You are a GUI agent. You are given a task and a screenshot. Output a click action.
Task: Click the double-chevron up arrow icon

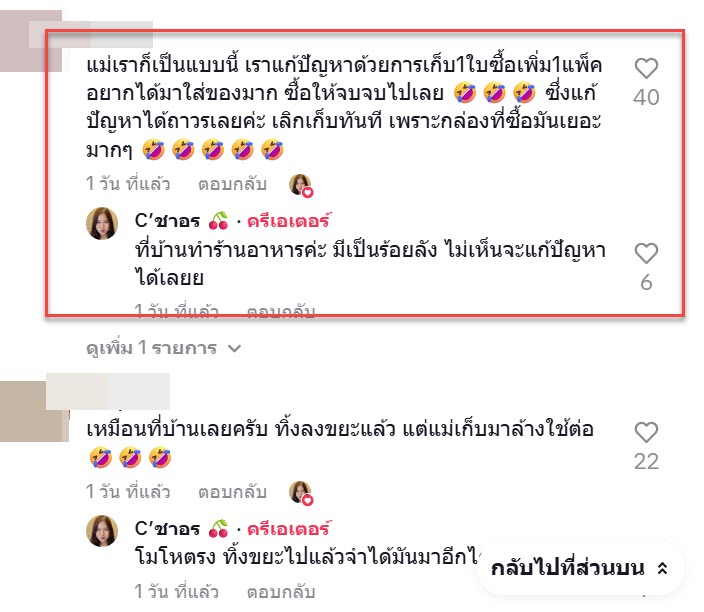click(x=662, y=568)
